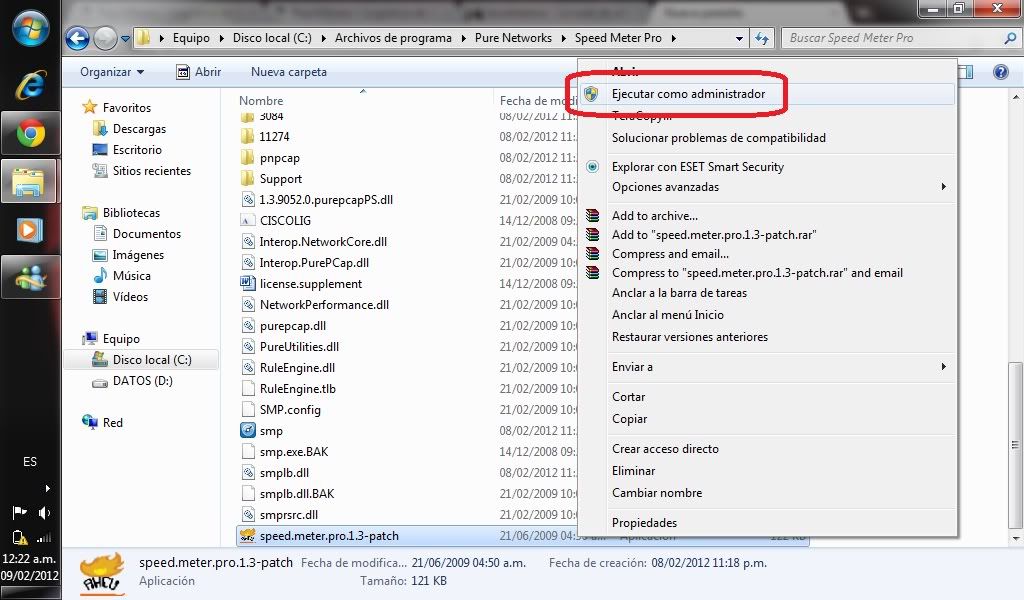The width and height of the screenshot is (1024, 600).
Task: Expand the Opciones avanzadas submenu
Action: pyautogui.click(x=767, y=187)
